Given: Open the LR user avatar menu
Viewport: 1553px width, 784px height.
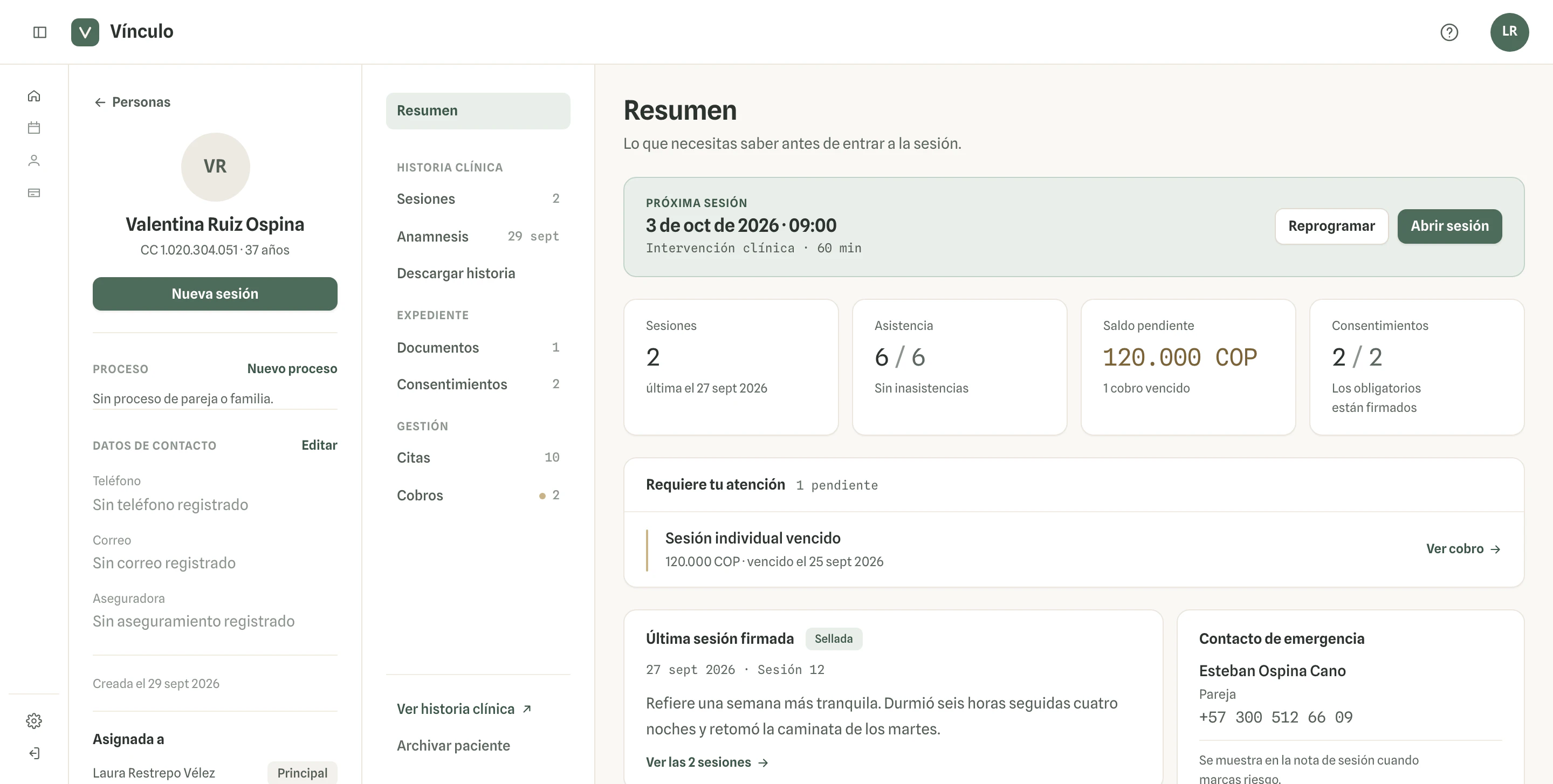Looking at the screenshot, I should tap(1509, 32).
